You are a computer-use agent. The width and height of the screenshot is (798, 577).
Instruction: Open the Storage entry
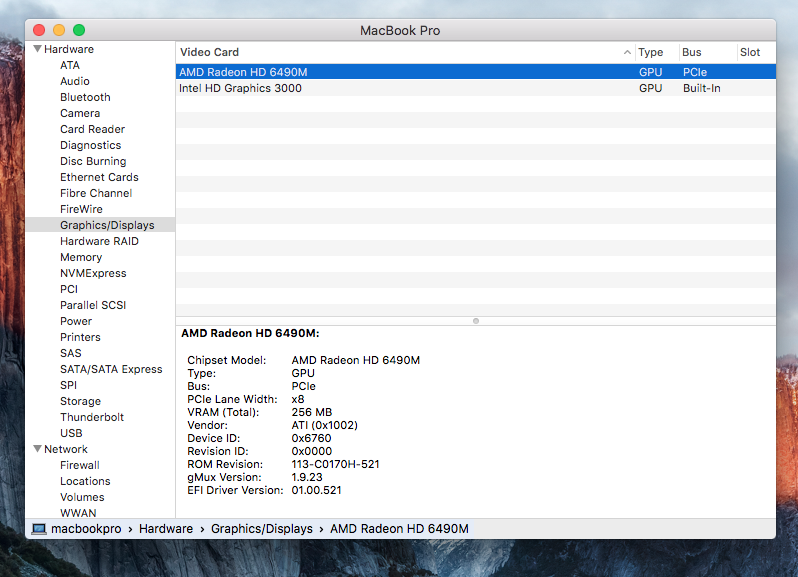coord(80,401)
